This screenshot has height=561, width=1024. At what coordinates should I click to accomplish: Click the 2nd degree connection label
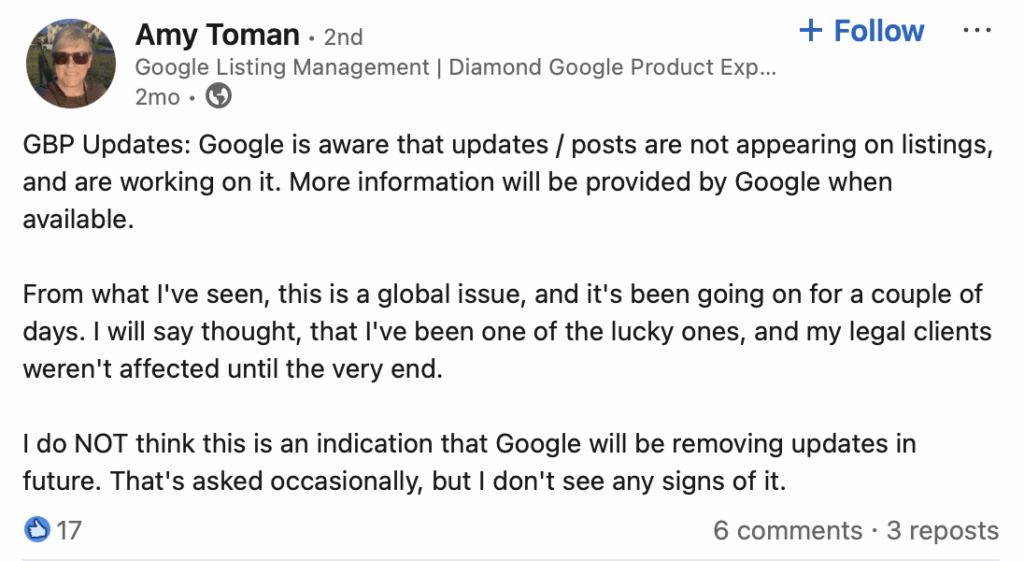[x=343, y=38]
